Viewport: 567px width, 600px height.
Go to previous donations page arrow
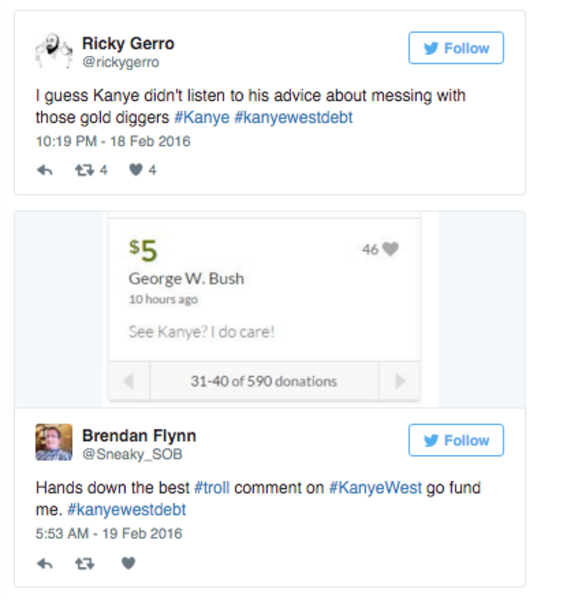click(x=129, y=381)
